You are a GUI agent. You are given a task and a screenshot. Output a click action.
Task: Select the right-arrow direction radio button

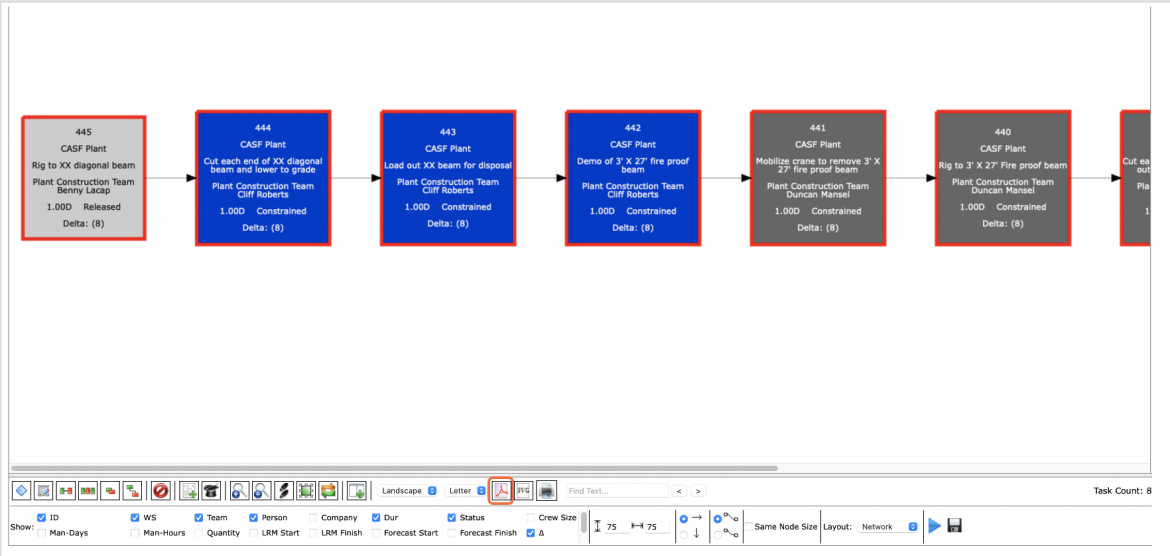pyautogui.click(x=683, y=518)
